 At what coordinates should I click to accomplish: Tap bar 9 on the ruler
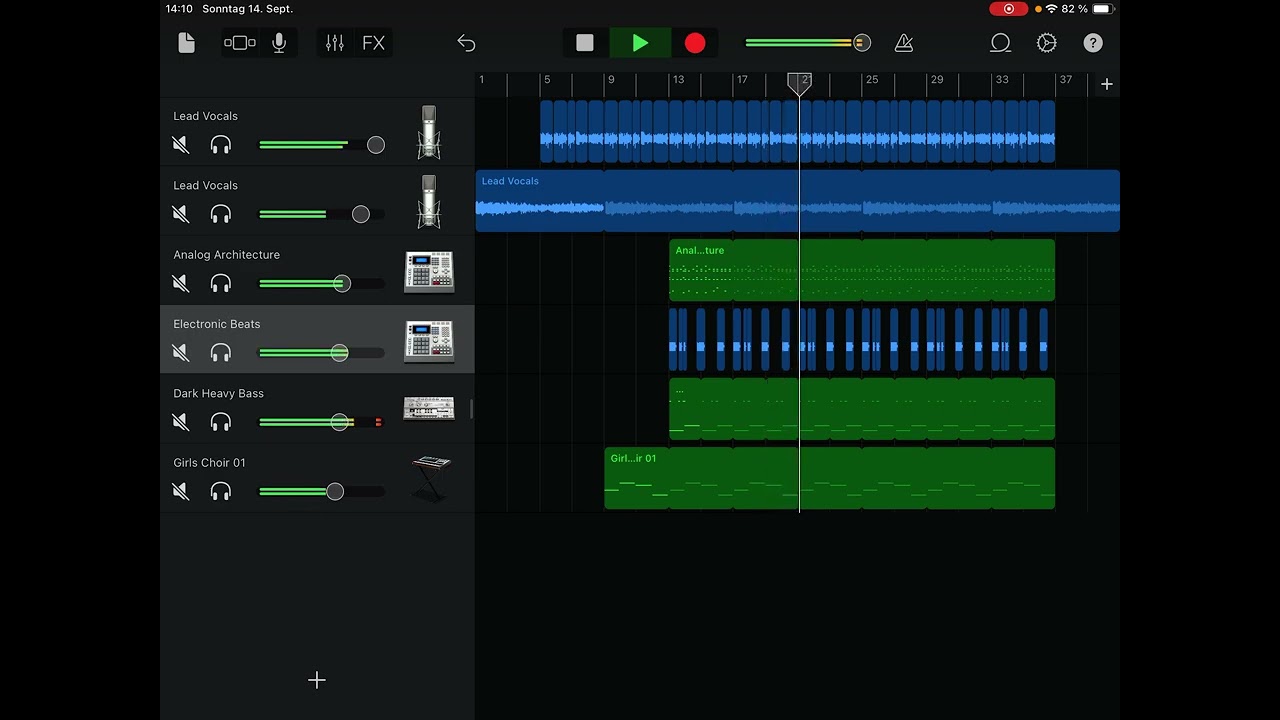[x=611, y=80]
